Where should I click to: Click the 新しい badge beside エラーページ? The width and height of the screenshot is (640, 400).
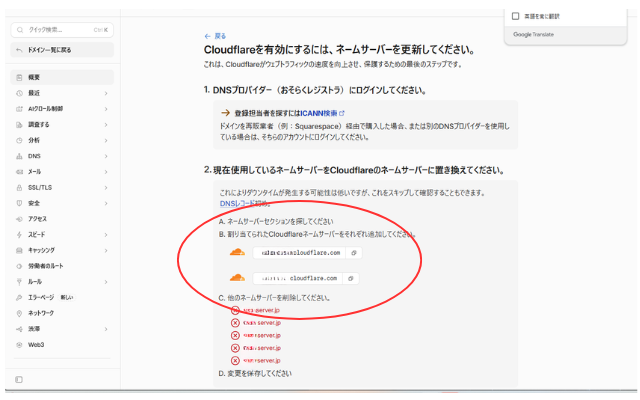click(x=67, y=298)
